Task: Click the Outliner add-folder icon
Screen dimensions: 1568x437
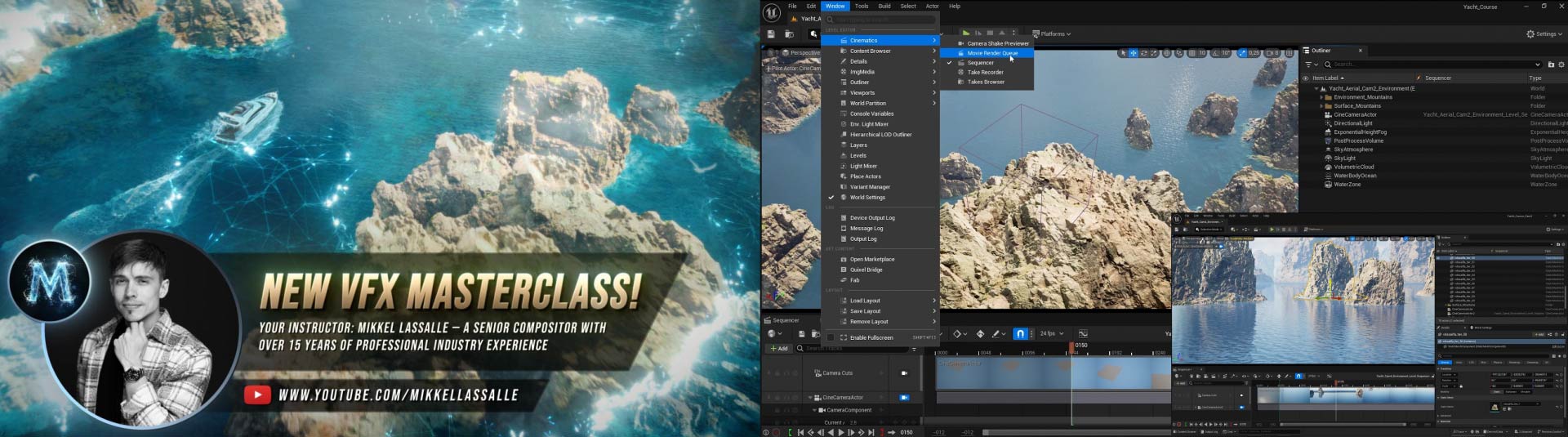Action: coord(1551,64)
